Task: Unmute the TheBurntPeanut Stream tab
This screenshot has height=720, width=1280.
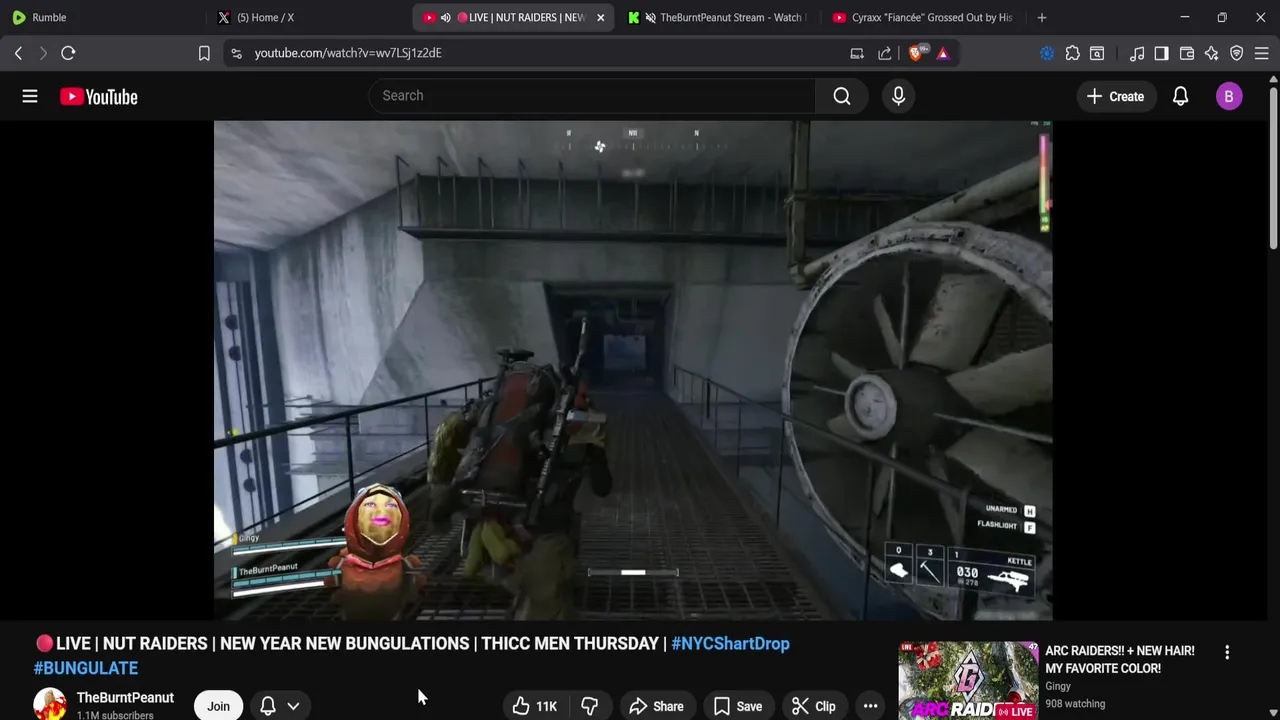Action: click(x=650, y=17)
